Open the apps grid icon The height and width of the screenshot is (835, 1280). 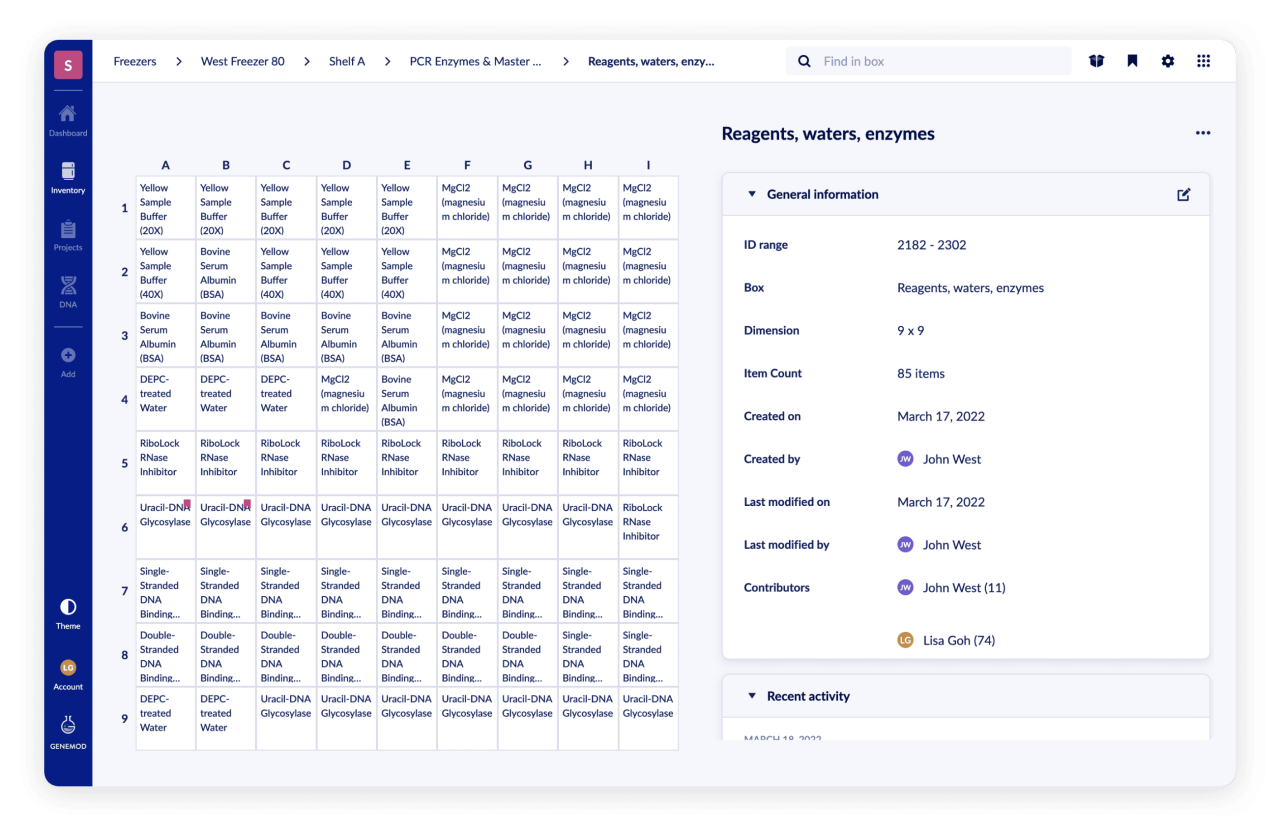pos(1203,61)
